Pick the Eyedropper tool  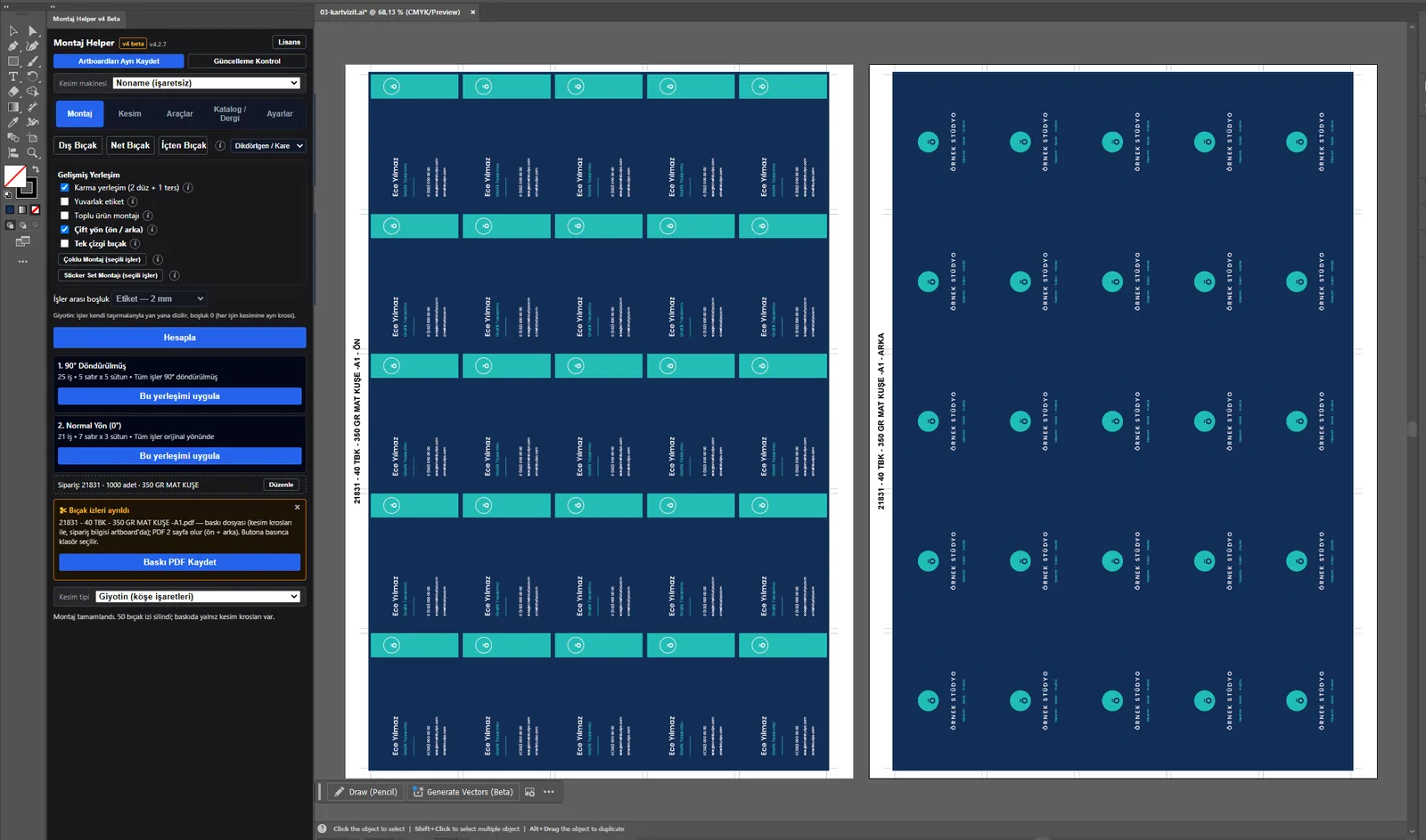tap(13, 122)
